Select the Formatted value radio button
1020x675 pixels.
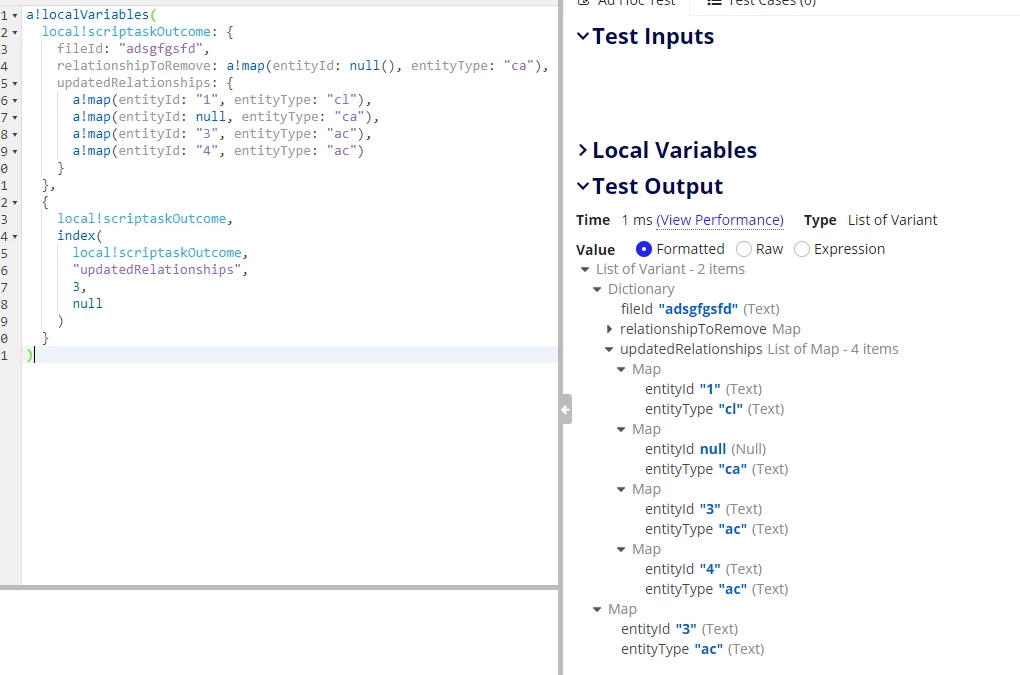[x=643, y=249]
